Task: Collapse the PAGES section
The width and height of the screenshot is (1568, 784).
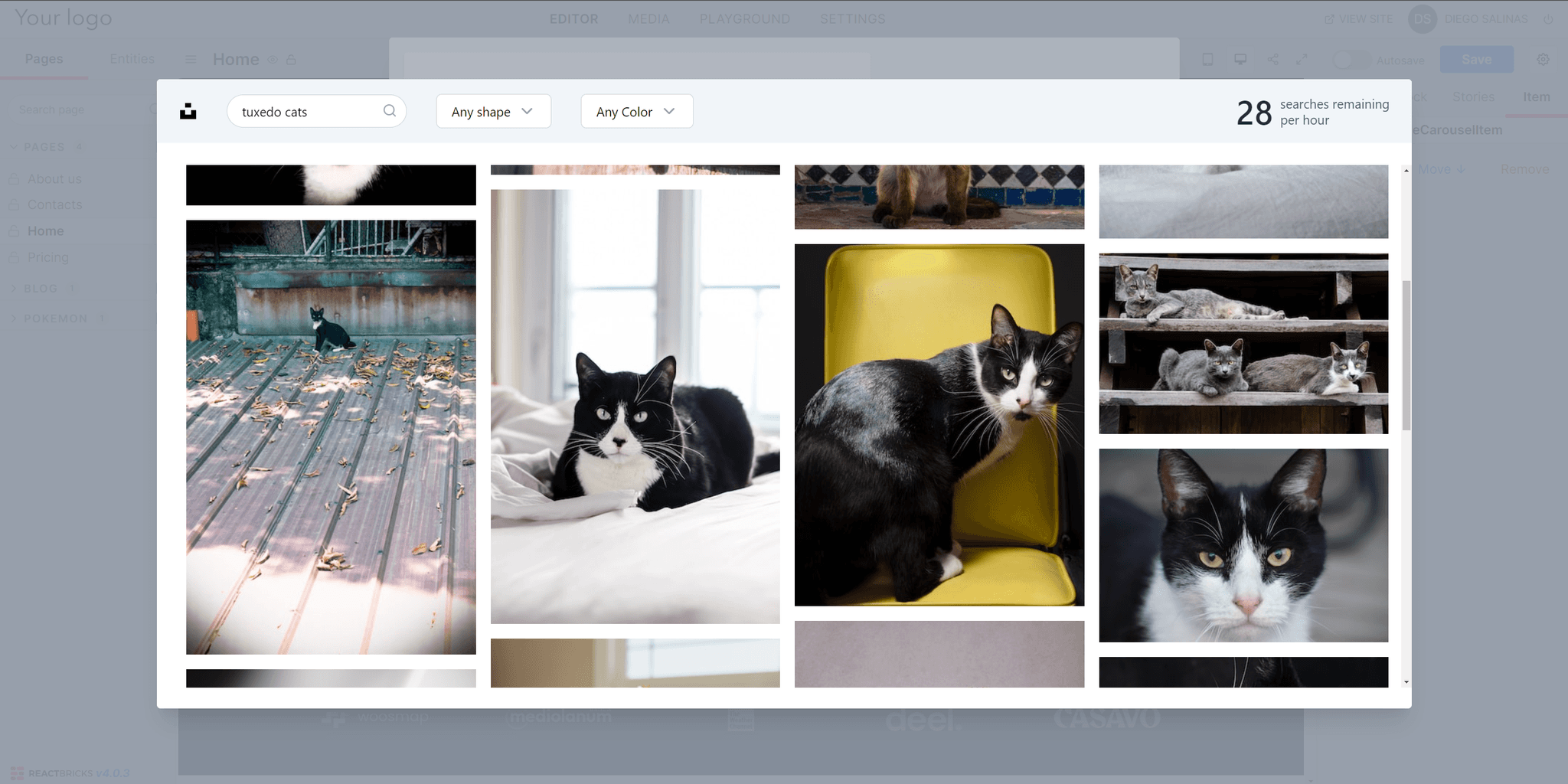Action: tap(46, 147)
